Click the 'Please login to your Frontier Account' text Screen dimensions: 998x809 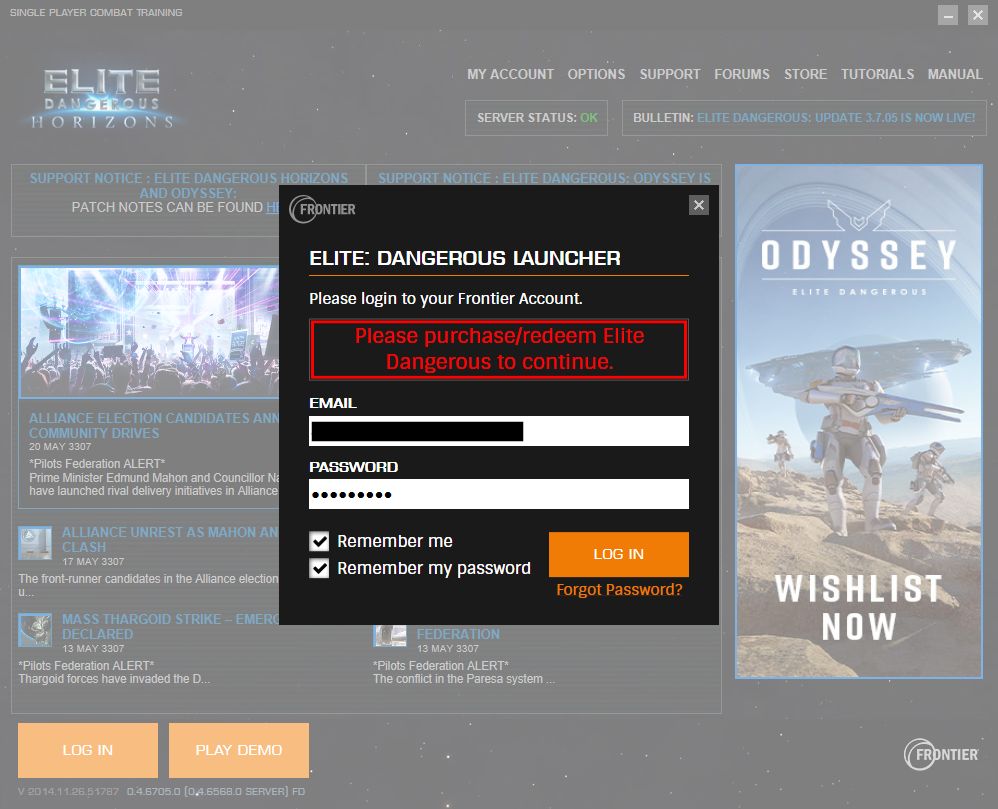[x=446, y=299]
